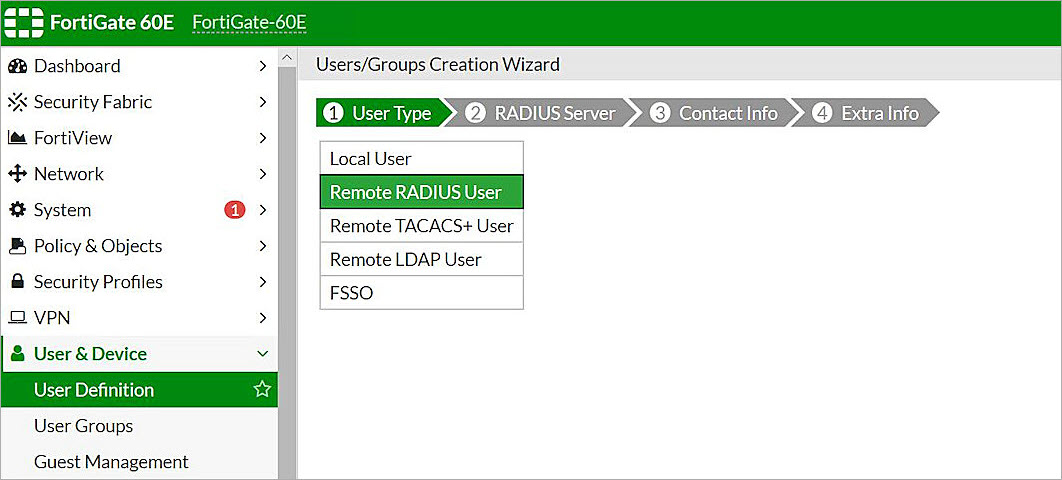Expand the Policy & Objects chevron

263,246
